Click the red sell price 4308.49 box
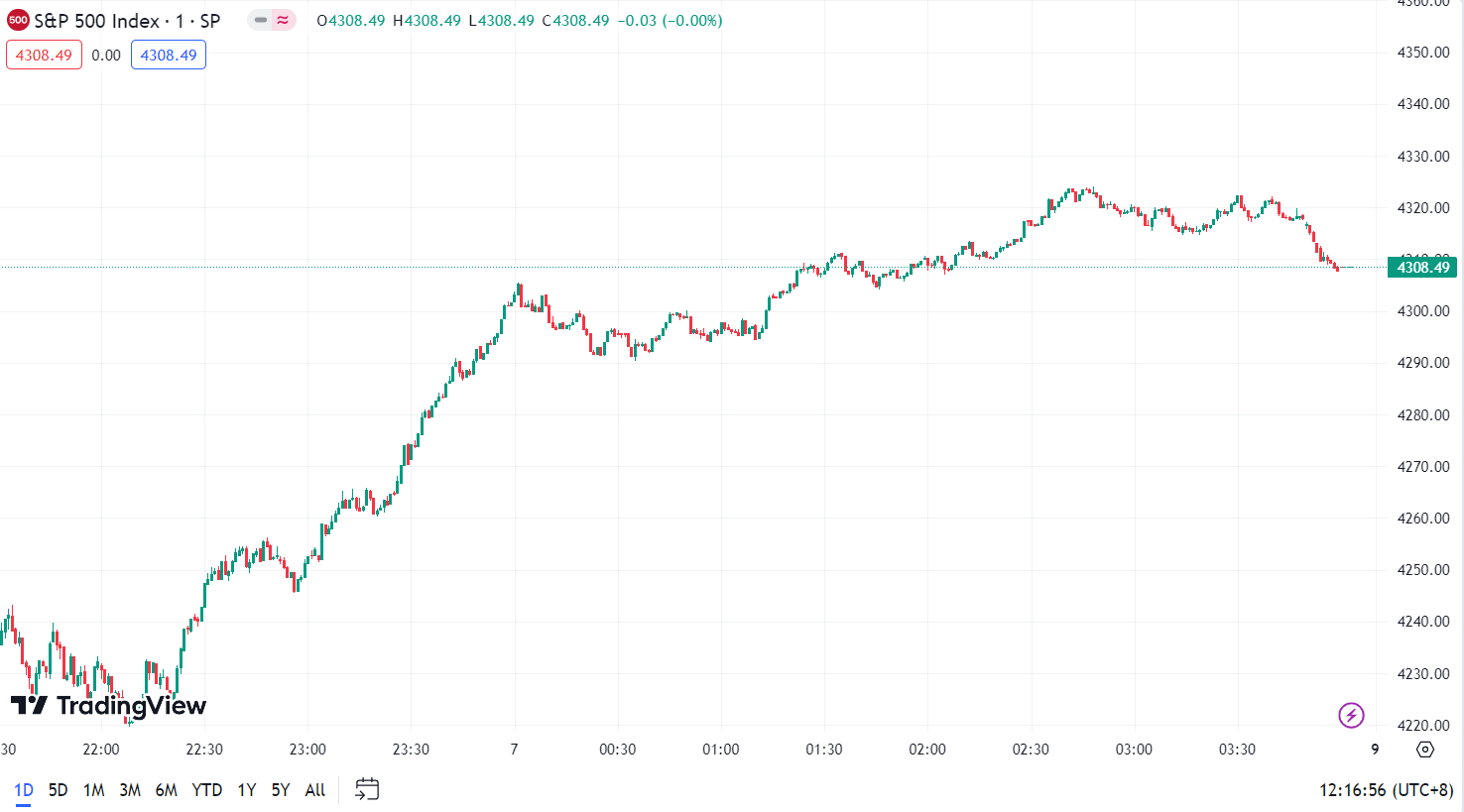The image size is (1464, 812). 44,56
